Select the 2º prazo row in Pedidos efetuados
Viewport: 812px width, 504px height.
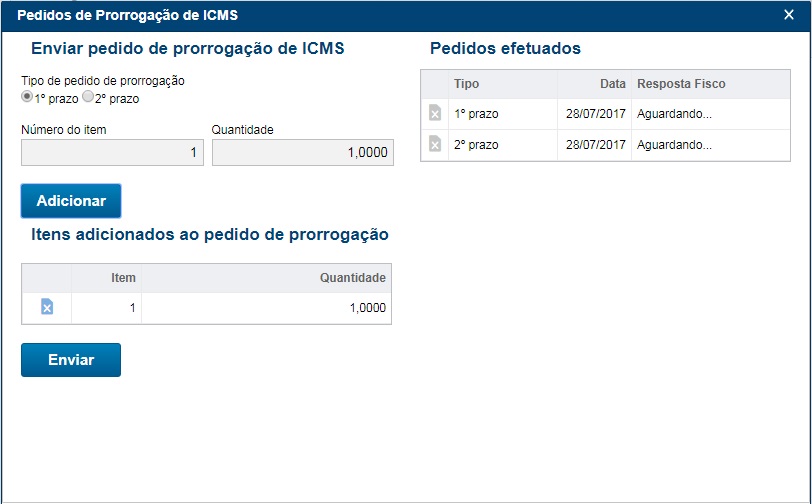tap(500, 145)
